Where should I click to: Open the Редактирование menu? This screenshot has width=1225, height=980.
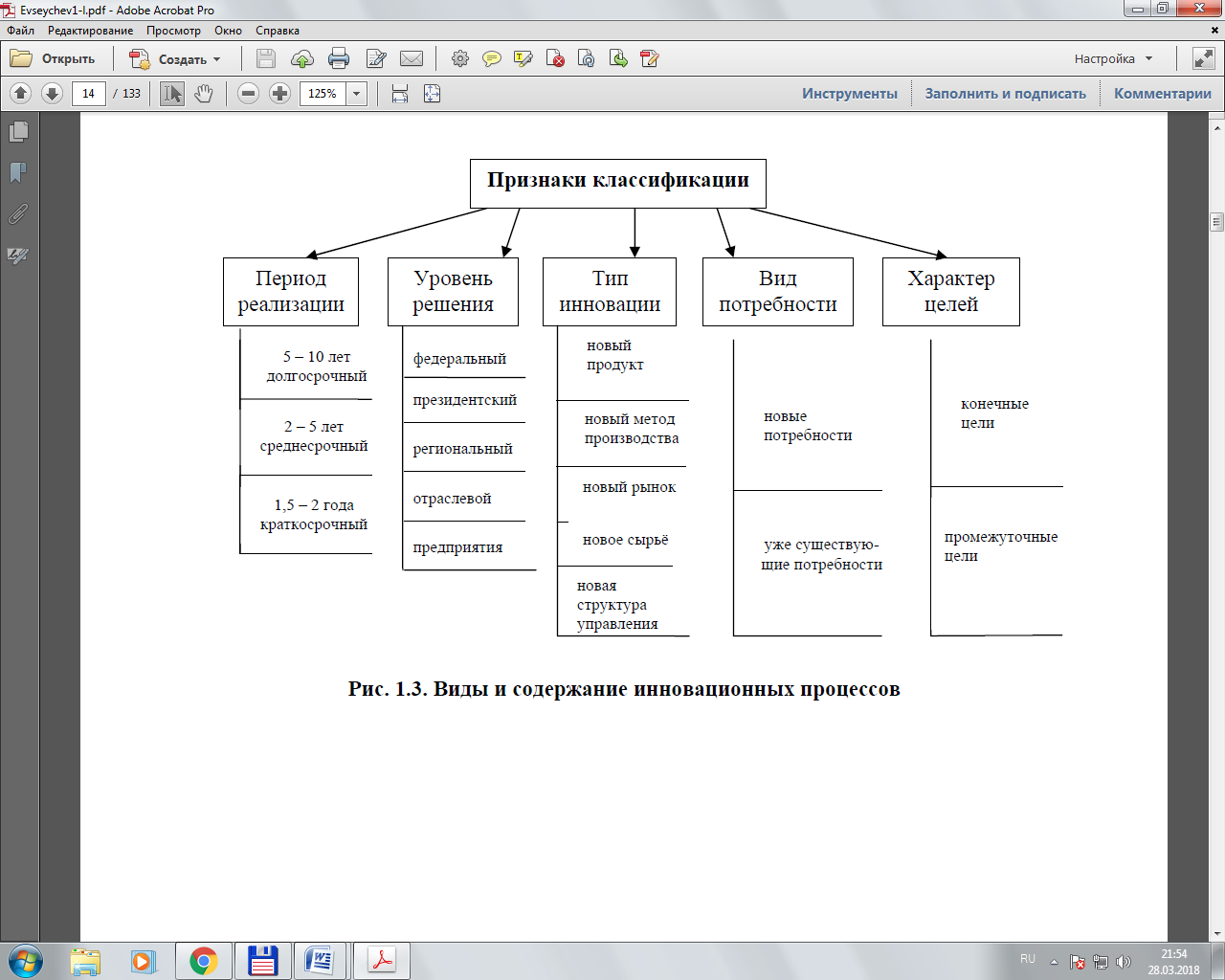pyautogui.click(x=90, y=31)
